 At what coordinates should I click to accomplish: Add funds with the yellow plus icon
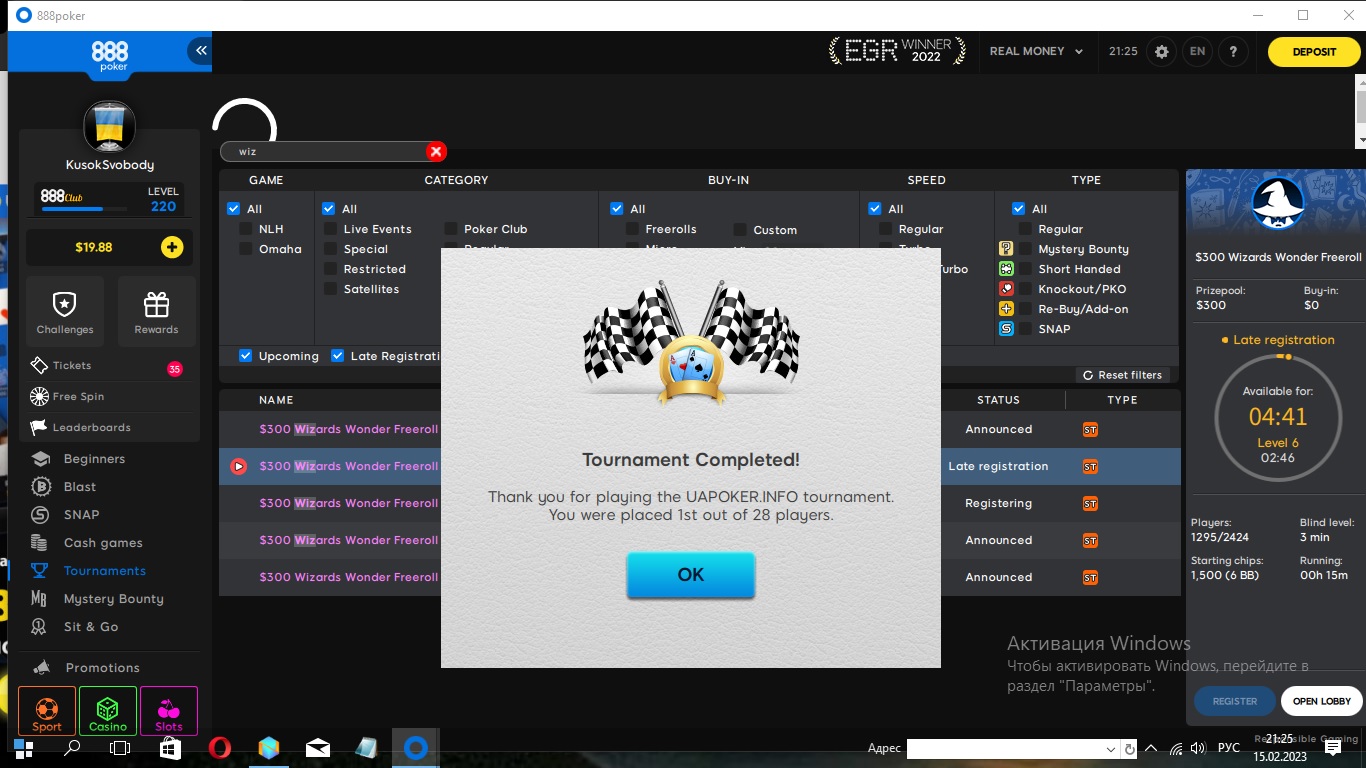coord(172,247)
